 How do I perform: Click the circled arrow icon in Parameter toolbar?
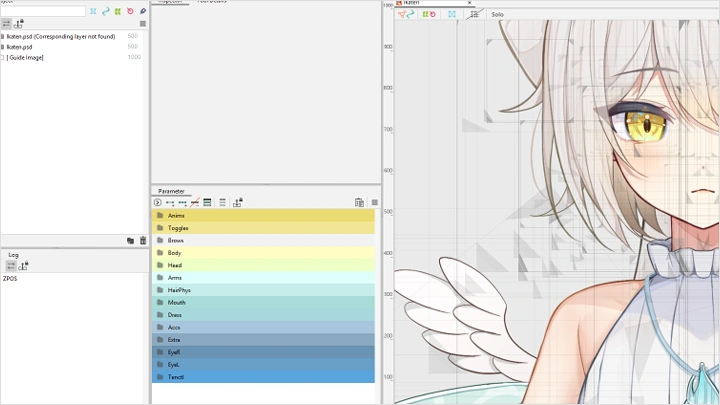coord(158,202)
